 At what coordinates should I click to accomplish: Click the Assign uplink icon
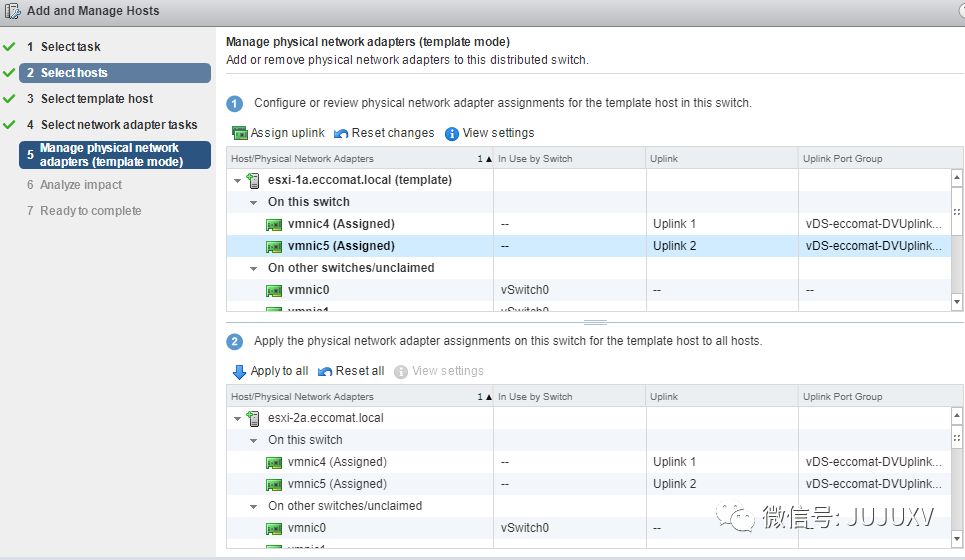point(239,133)
